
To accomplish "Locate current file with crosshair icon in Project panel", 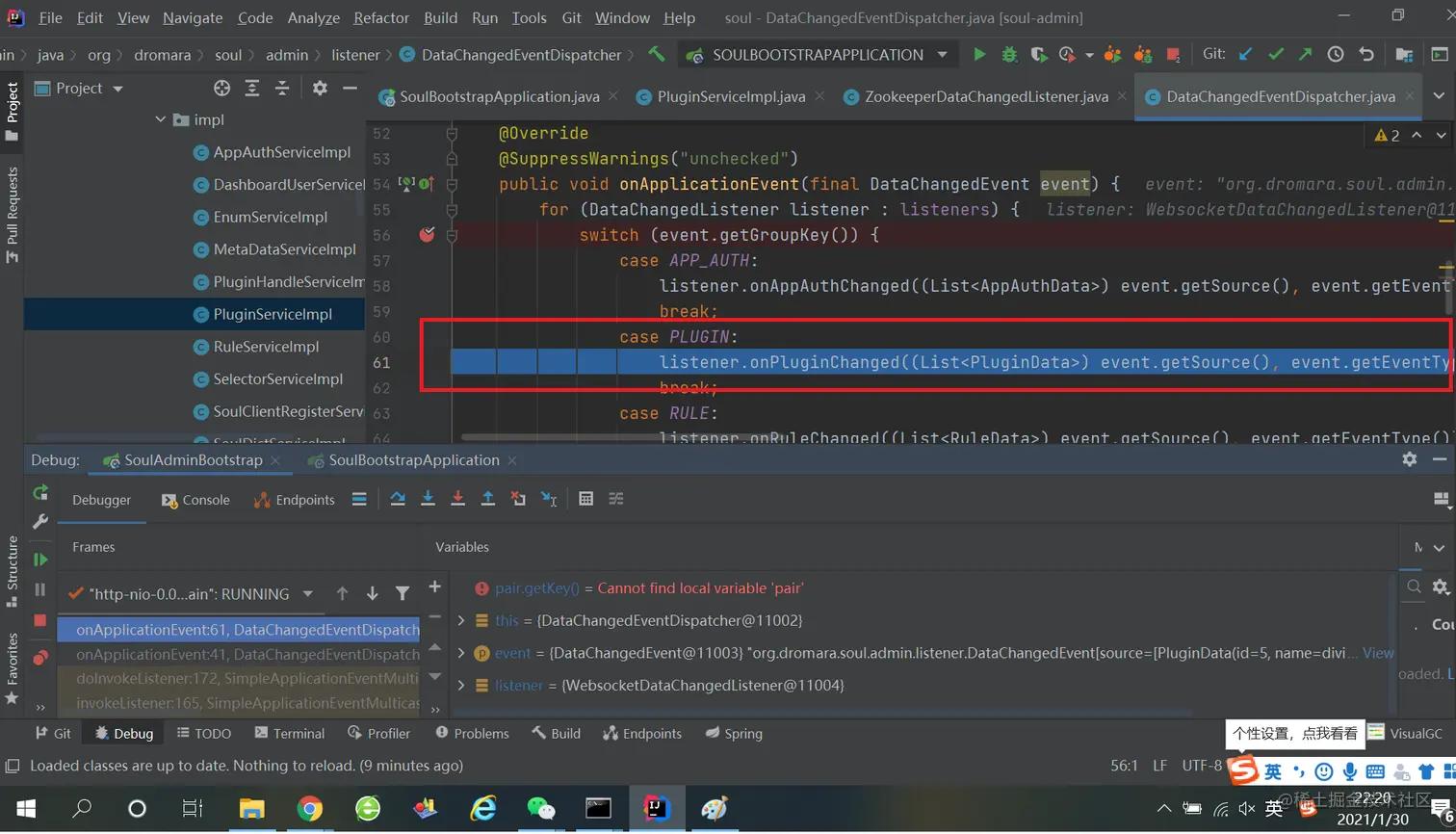I will [x=222, y=88].
